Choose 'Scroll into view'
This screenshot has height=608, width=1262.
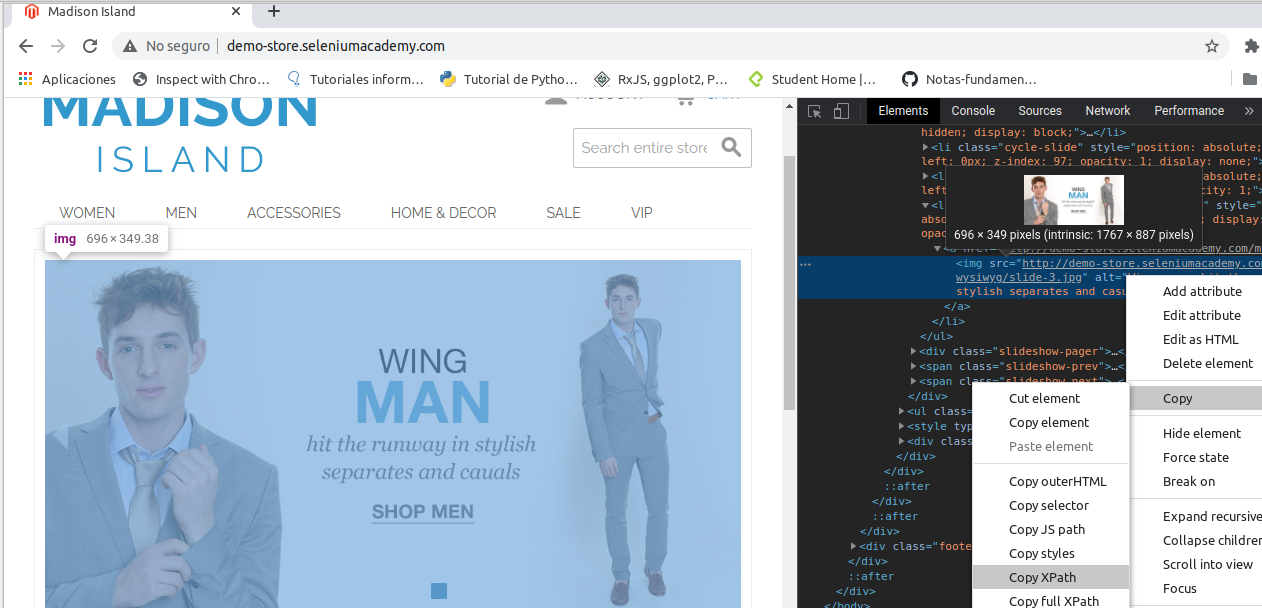coord(1208,564)
